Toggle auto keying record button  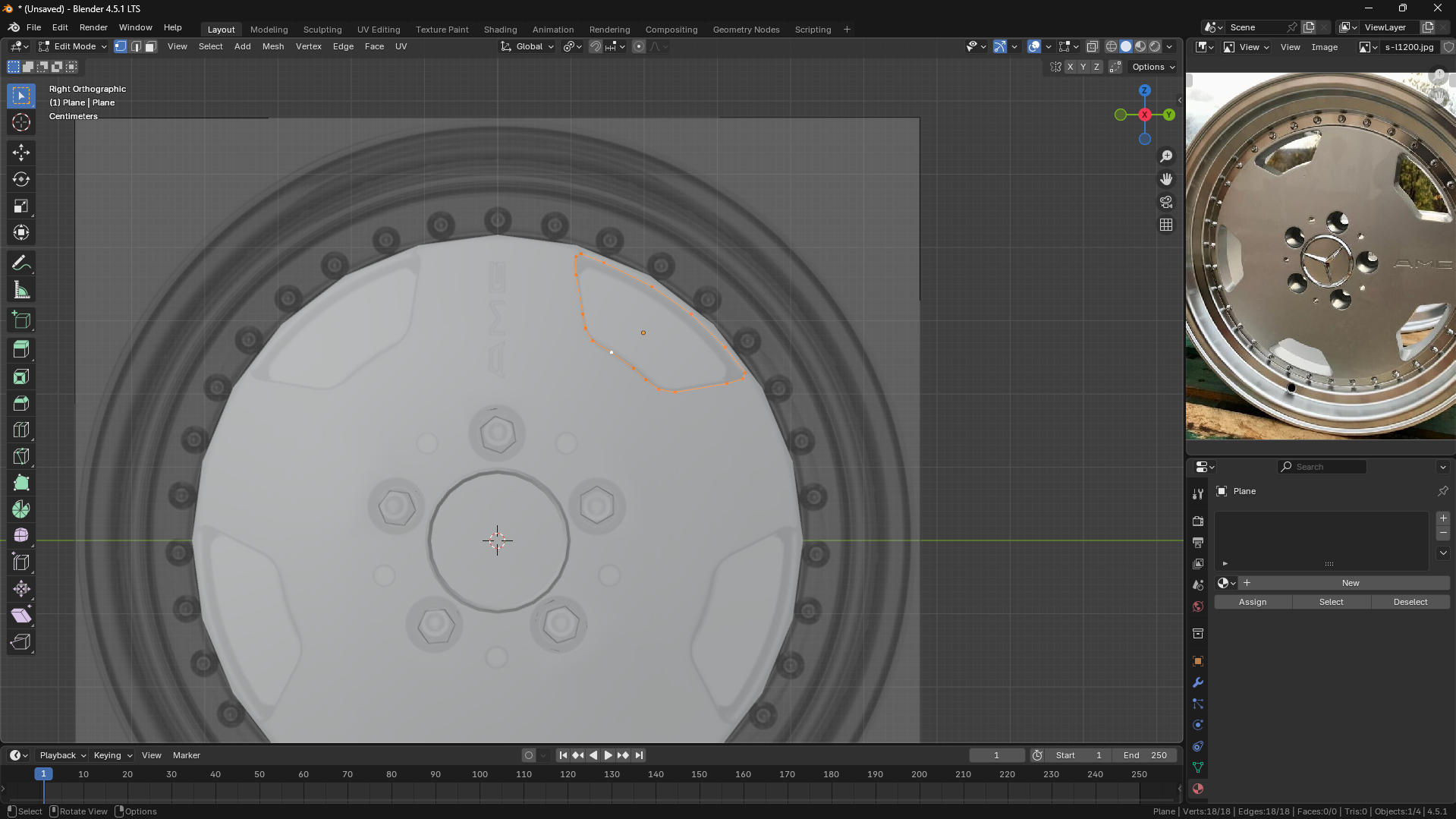529,755
